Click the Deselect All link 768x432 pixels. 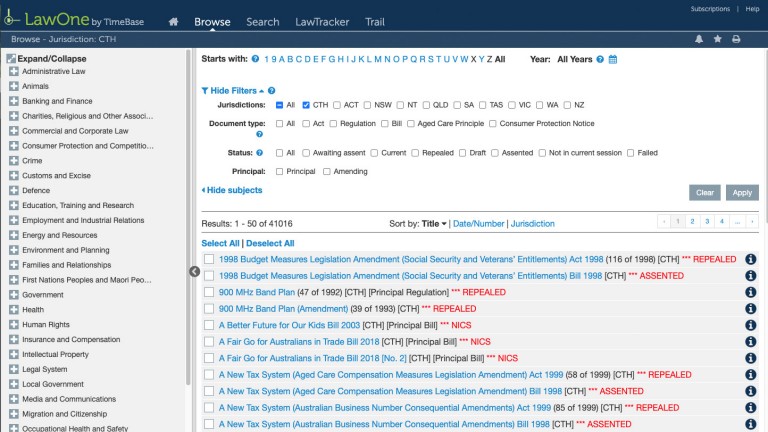coord(270,243)
